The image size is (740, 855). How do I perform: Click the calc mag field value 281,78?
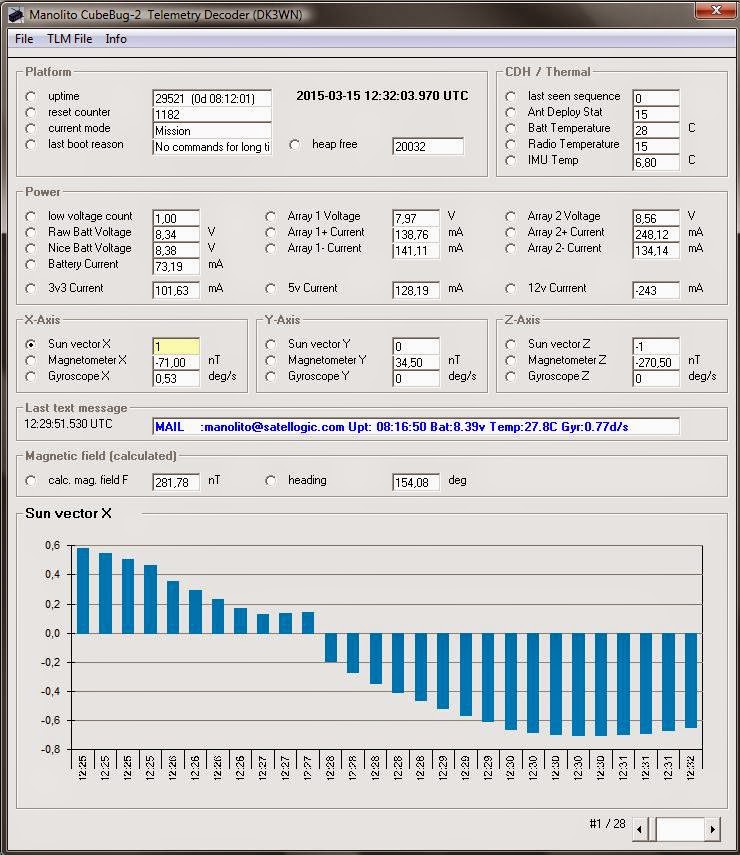pyautogui.click(x=176, y=483)
